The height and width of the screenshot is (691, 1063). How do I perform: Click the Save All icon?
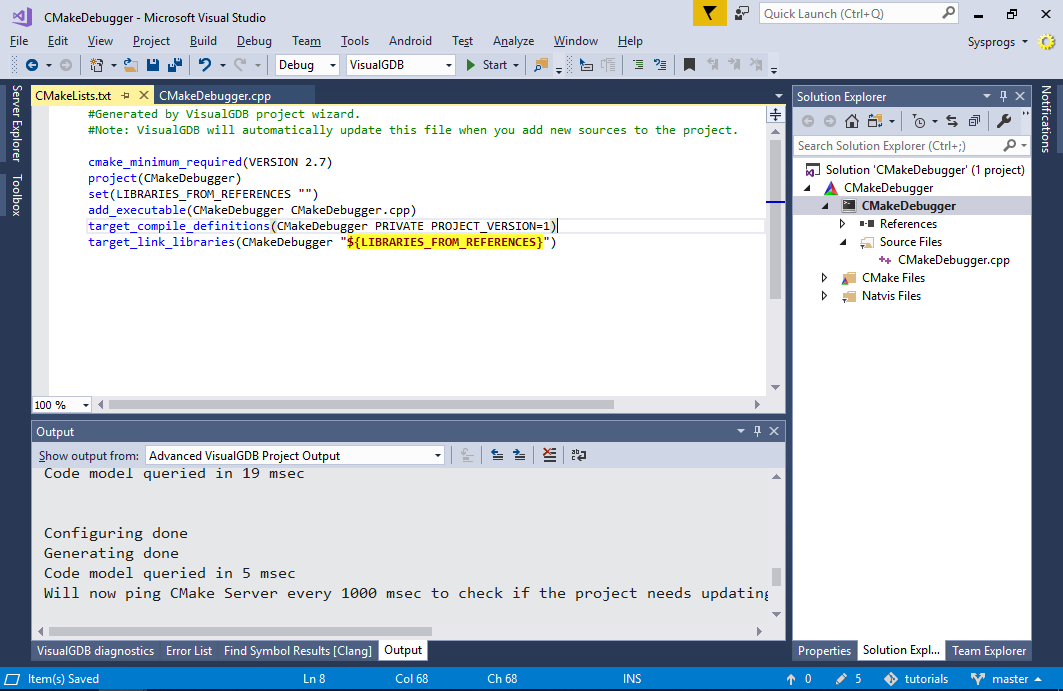175,65
